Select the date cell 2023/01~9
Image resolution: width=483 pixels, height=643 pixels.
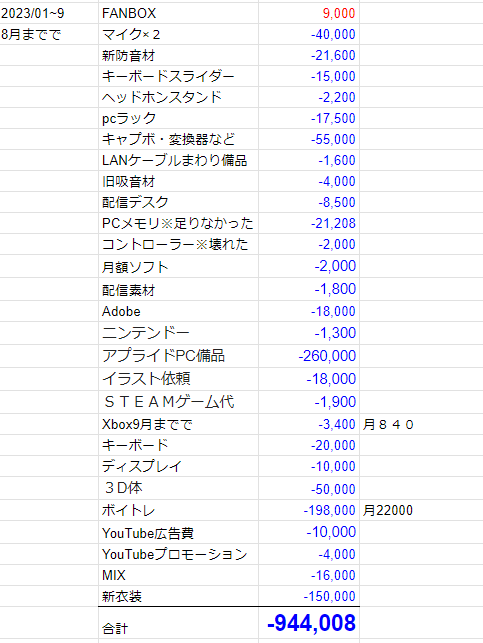coord(49,13)
